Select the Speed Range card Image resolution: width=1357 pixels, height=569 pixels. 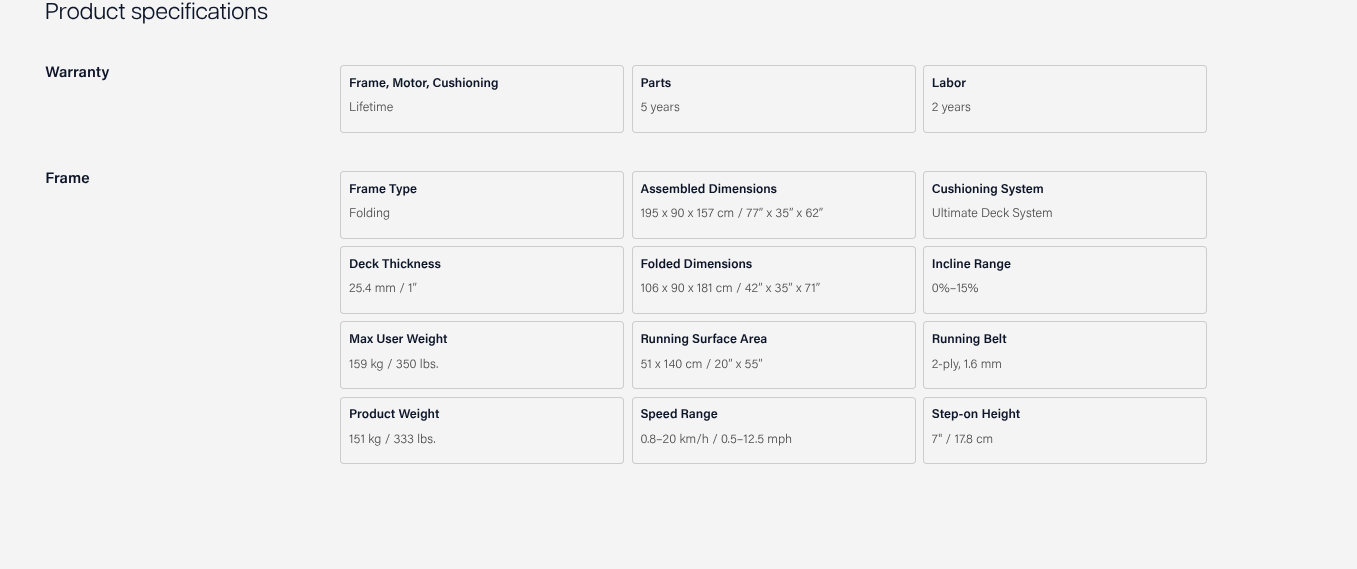pos(773,430)
